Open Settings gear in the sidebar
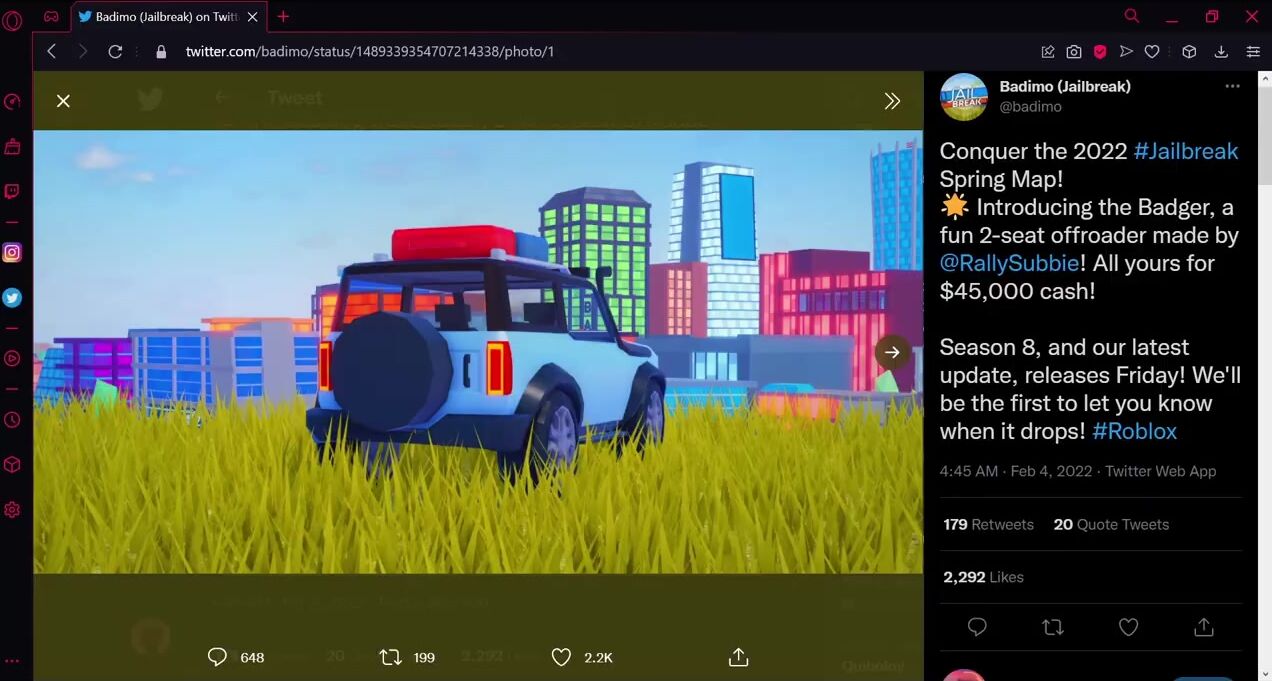 click(12, 510)
